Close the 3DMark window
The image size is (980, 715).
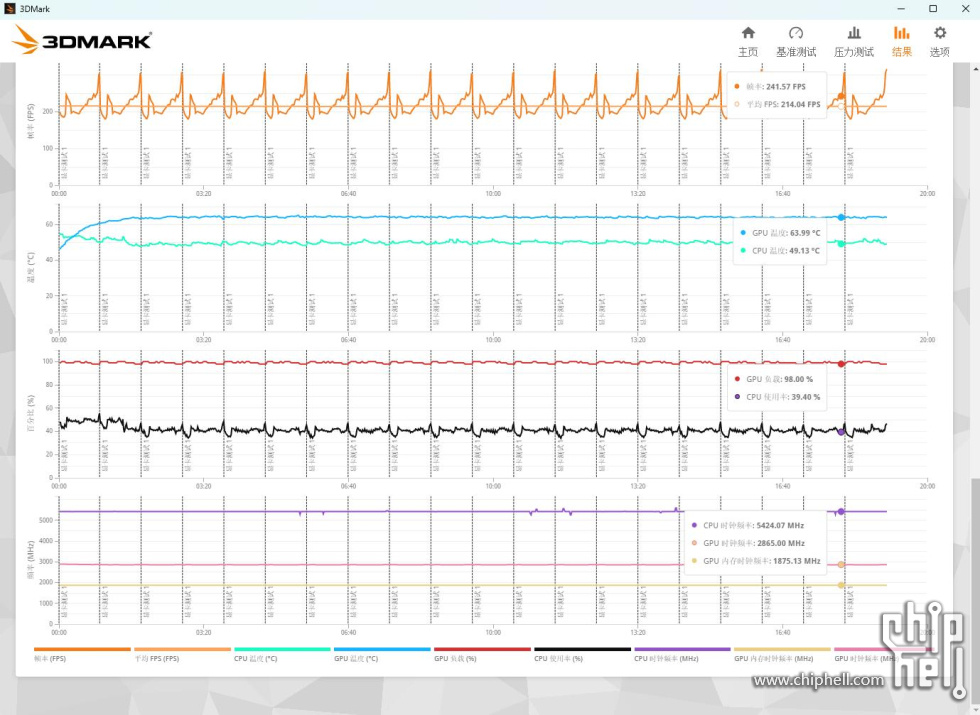click(965, 9)
